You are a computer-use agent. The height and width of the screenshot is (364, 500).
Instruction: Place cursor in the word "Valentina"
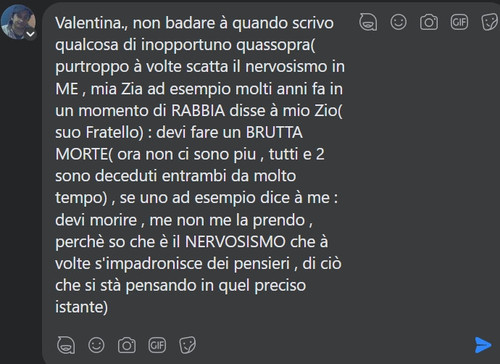tap(88, 23)
